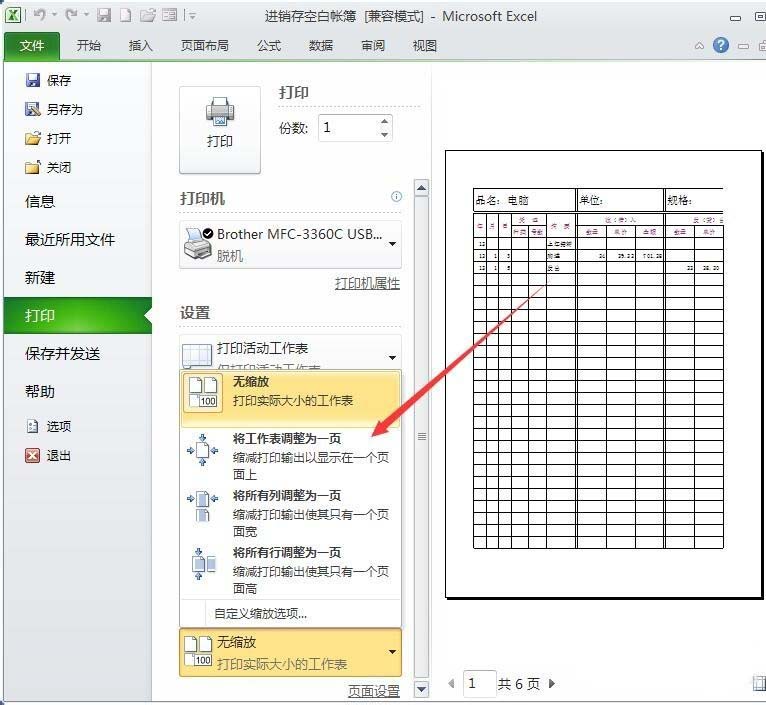The image size is (766, 705).
Task: Switch to the 页面布局 ribbon tab
Action: tap(205, 46)
